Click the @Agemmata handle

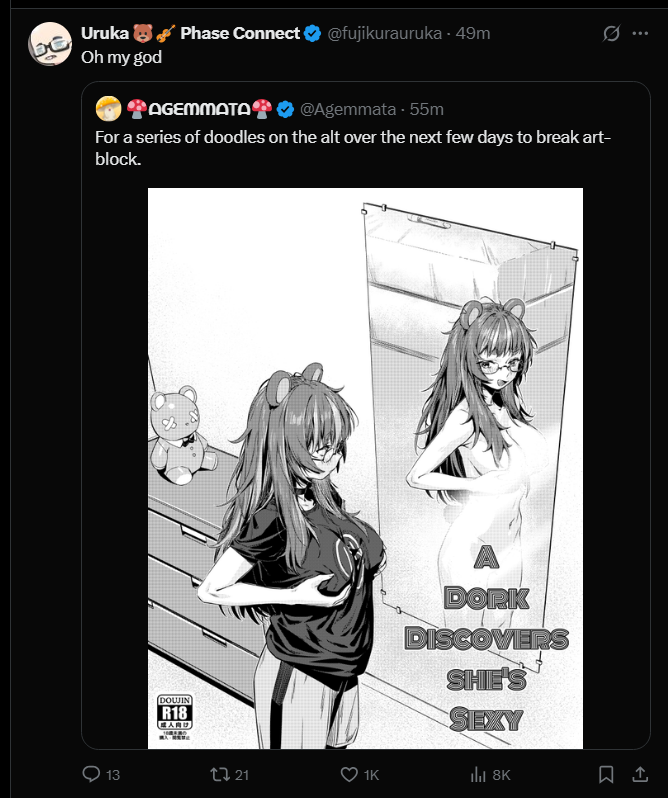(348, 109)
